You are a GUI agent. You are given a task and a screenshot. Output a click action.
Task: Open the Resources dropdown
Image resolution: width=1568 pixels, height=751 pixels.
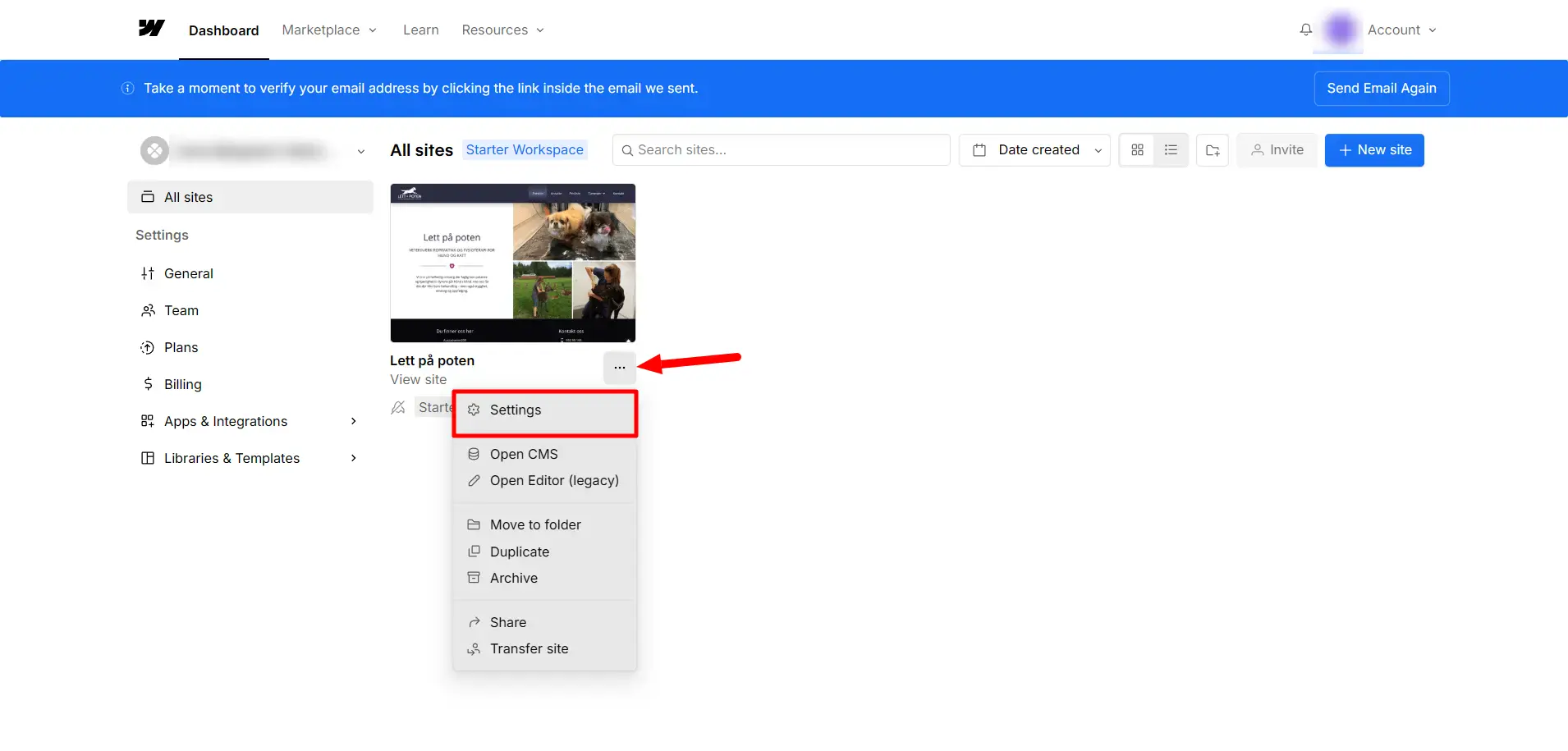[x=503, y=30]
